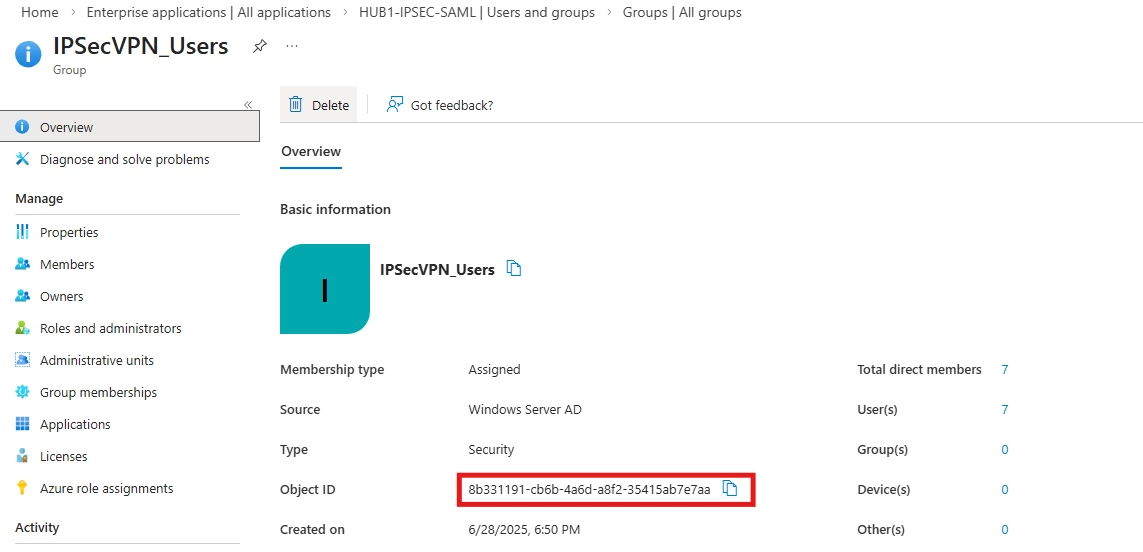1143x552 pixels.
Task: Click the Members people icon
Action: coord(23,264)
